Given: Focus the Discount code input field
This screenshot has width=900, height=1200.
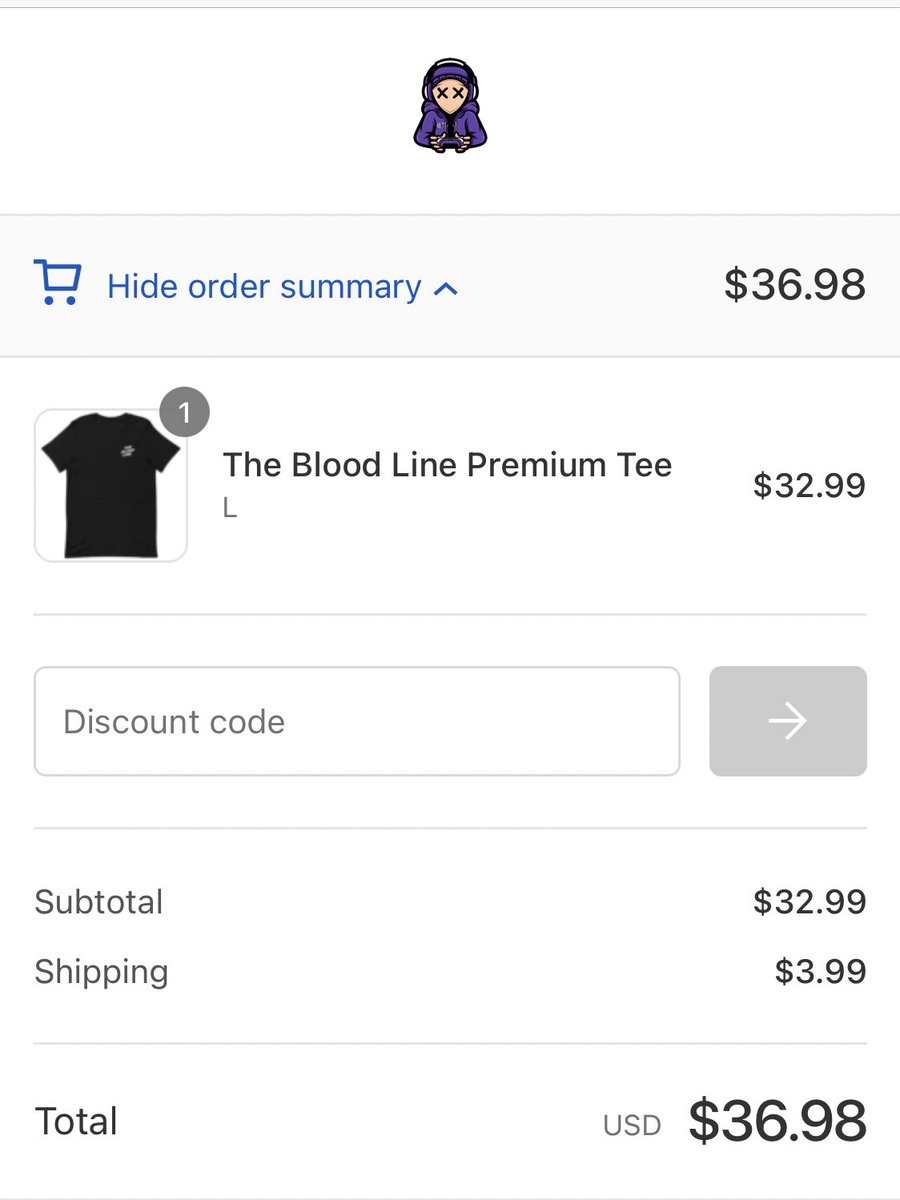Looking at the screenshot, I should pyautogui.click(x=357, y=721).
